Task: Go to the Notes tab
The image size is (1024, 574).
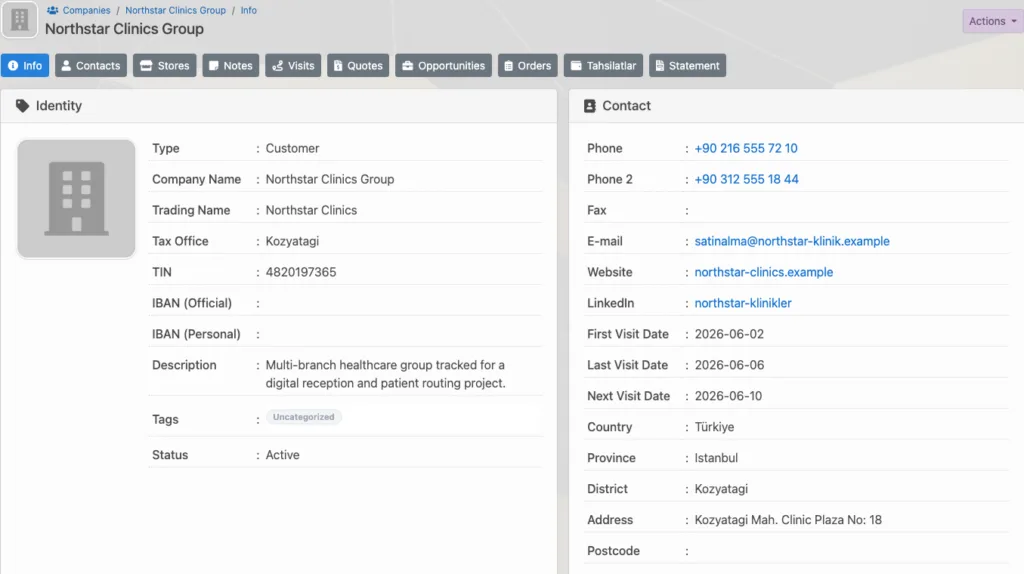Action: pyautogui.click(x=231, y=65)
